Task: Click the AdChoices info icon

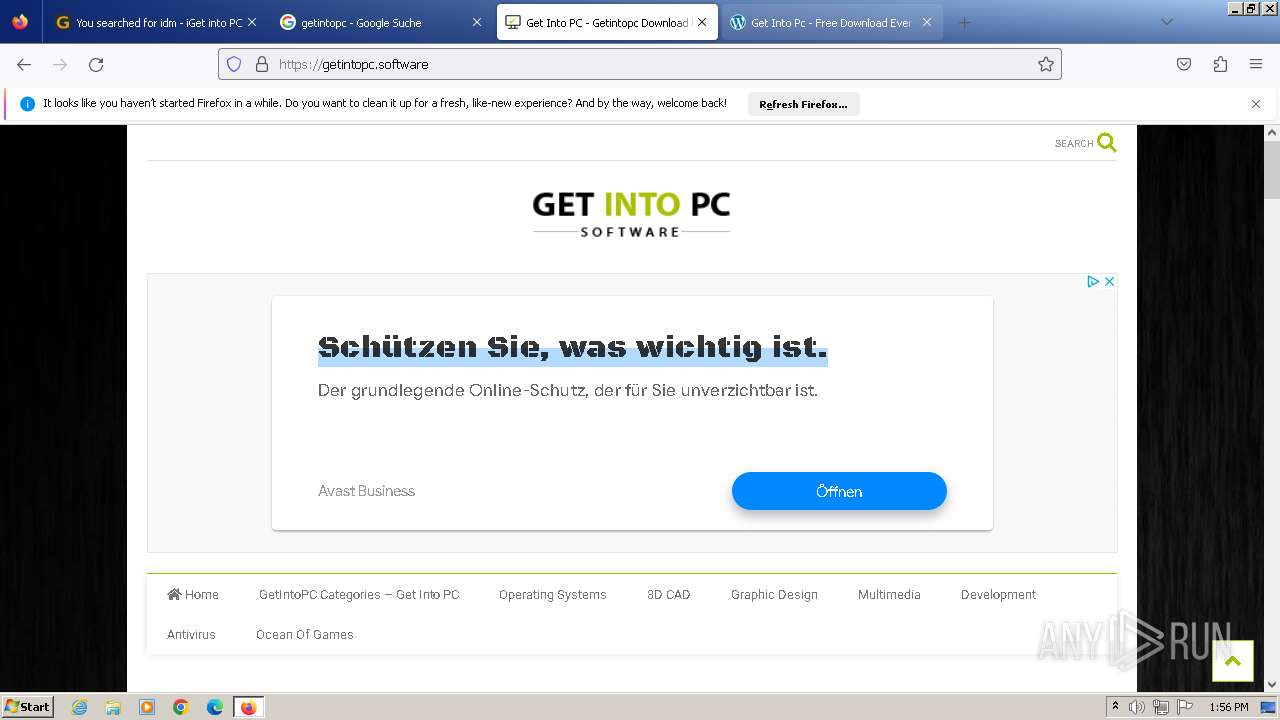Action: pos(1093,282)
